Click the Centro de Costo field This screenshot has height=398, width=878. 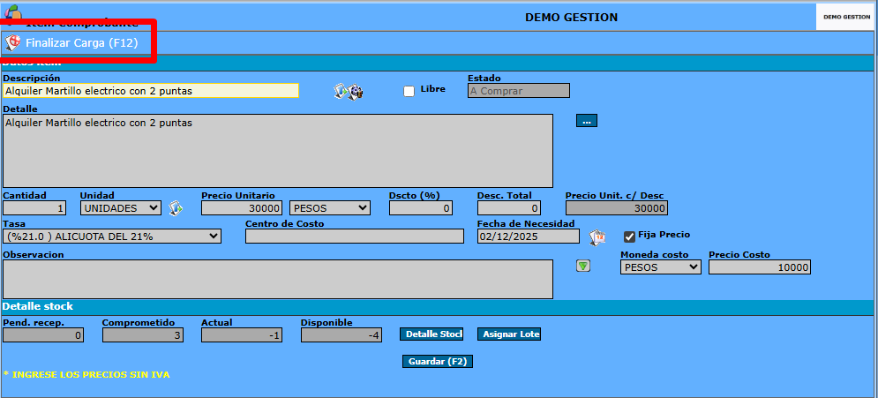pos(354,236)
